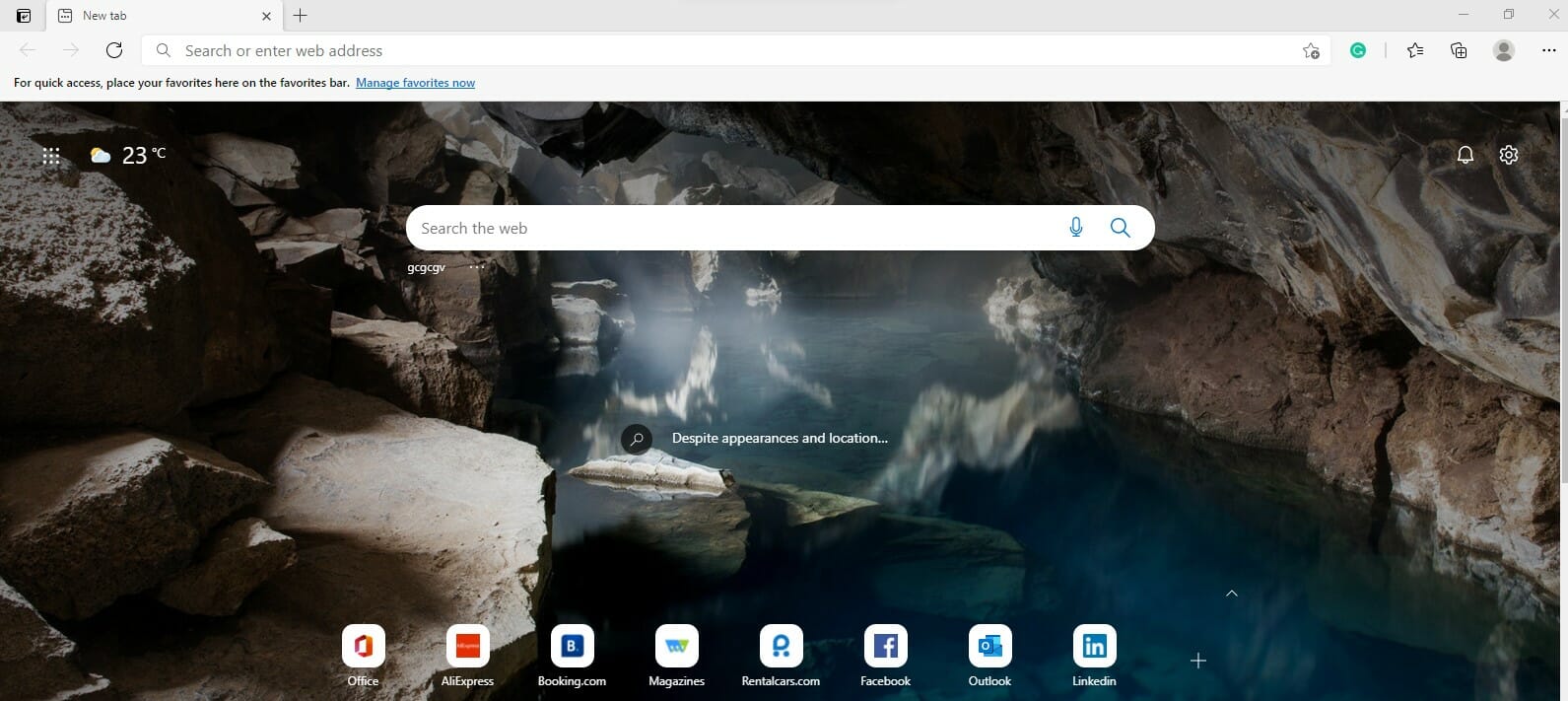This screenshot has width=1568, height=701.
Task: Open Settings and more ellipsis menu
Action: 1548,50
